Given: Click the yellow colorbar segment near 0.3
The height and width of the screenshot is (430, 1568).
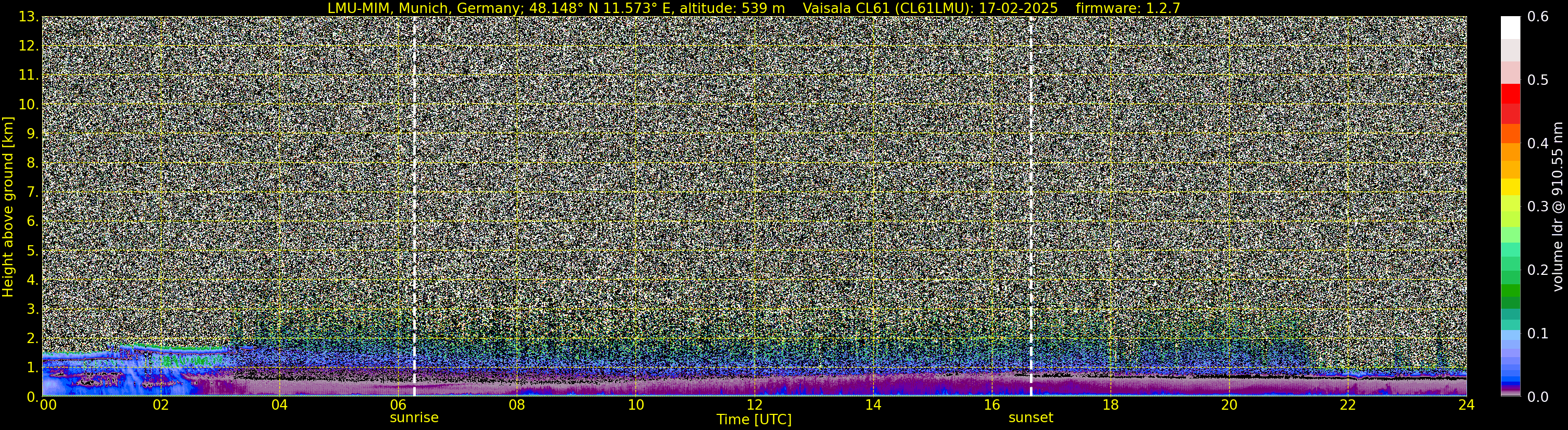Looking at the screenshot, I should click(x=1510, y=186).
